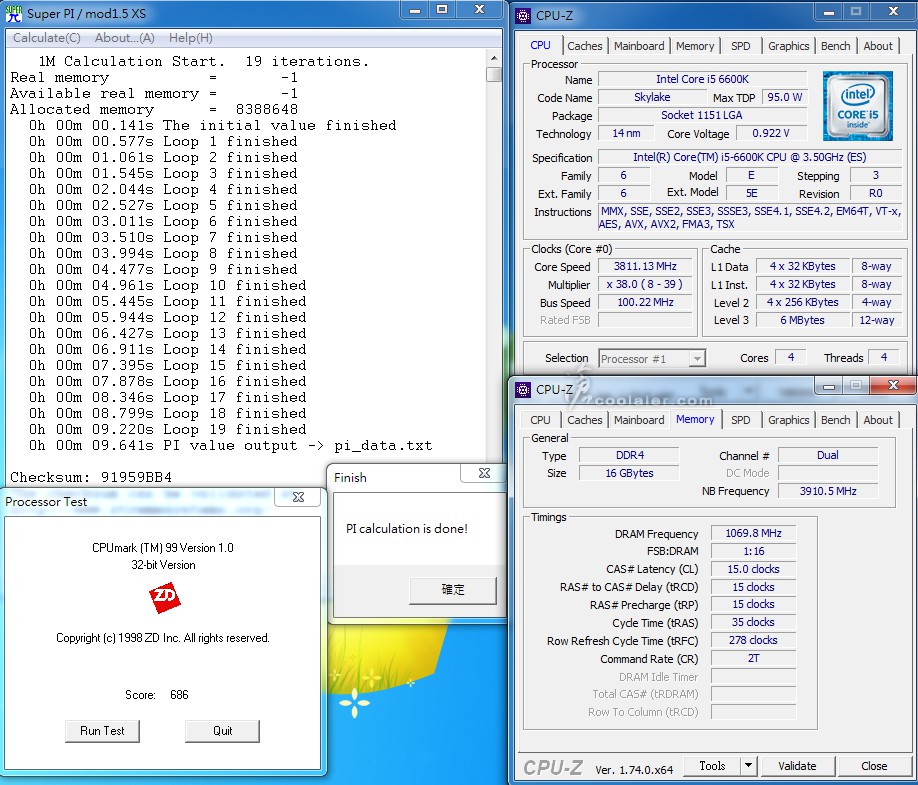Click the Checksum: 91959BB4 line

point(91,477)
